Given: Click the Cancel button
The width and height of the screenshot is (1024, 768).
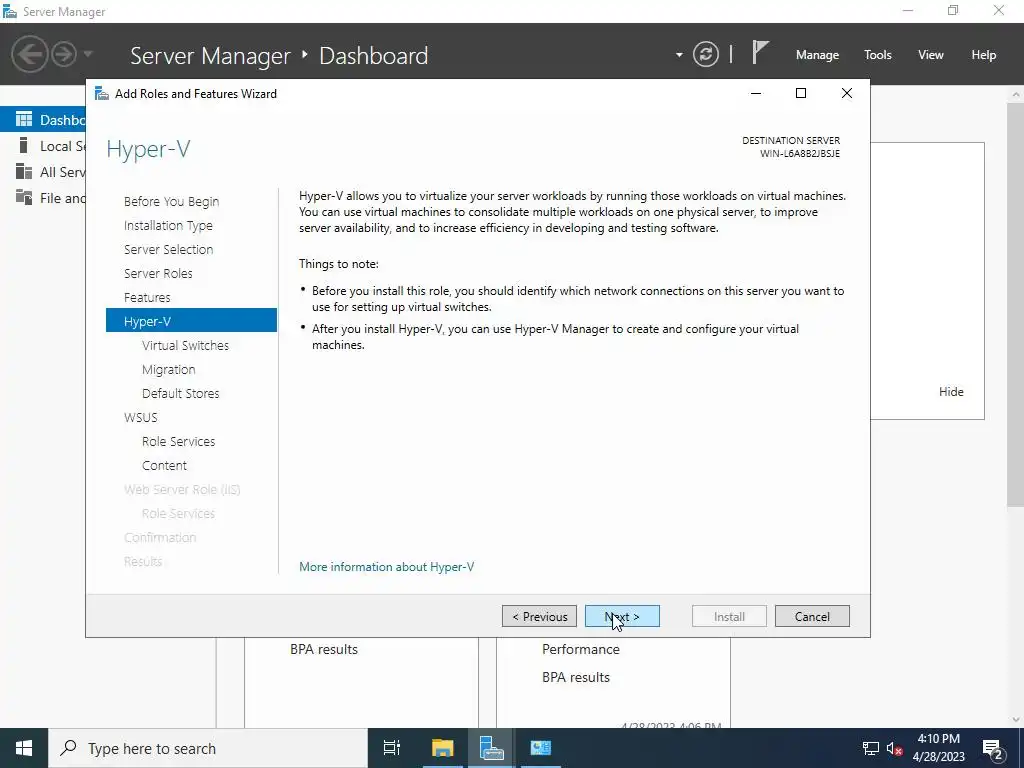Looking at the screenshot, I should pos(812,616).
